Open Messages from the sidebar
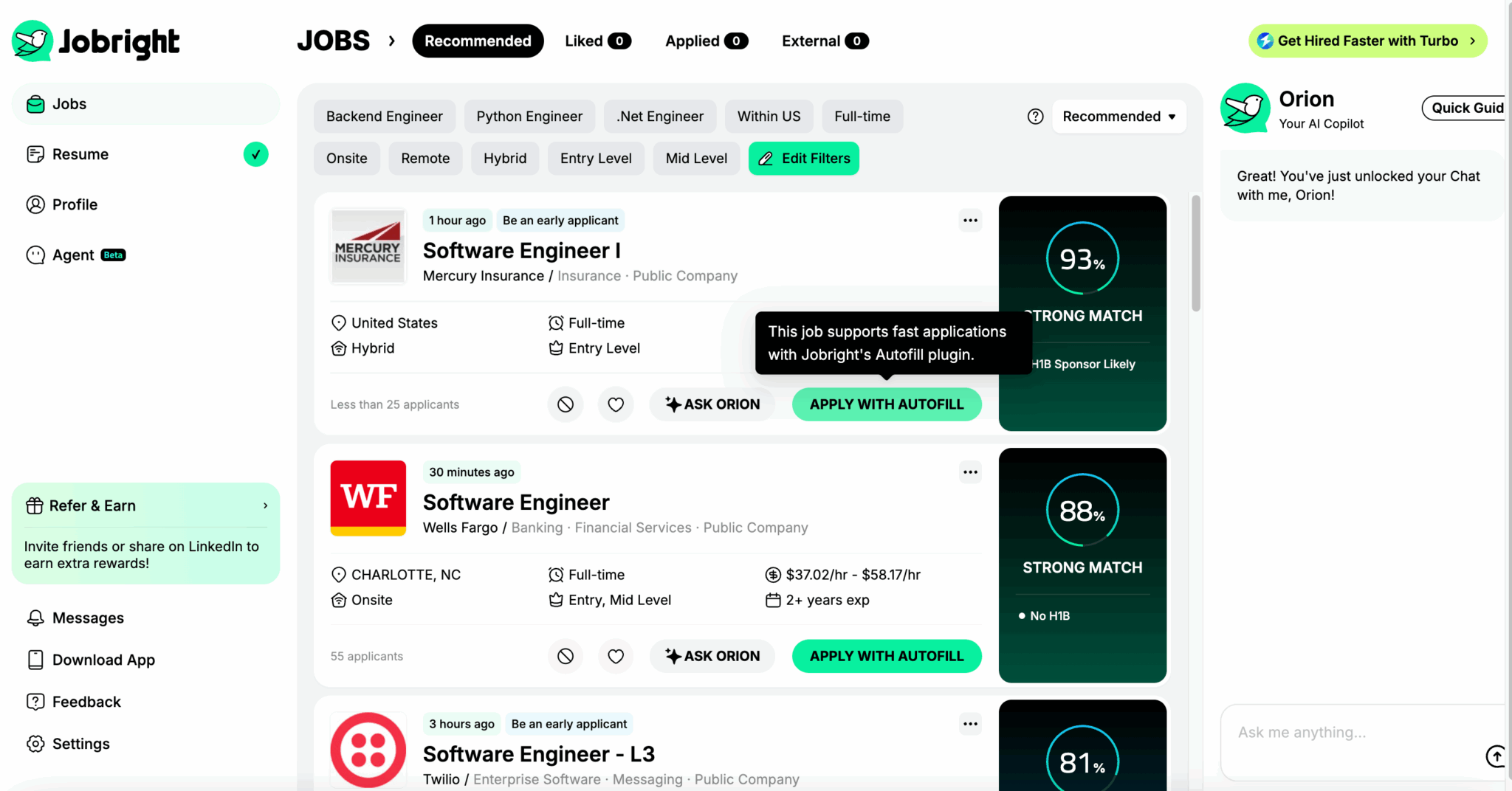The image size is (1512, 791). (88, 618)
